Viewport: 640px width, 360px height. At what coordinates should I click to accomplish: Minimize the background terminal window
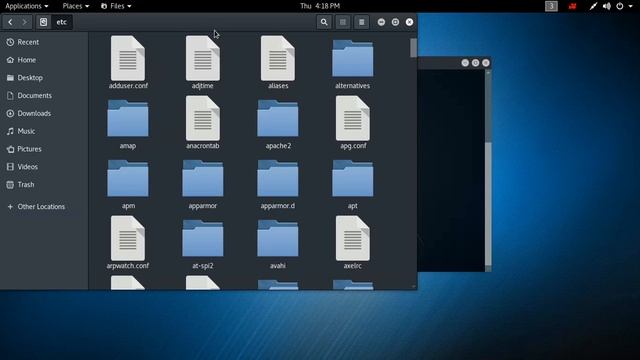click(x=465, y=63)
